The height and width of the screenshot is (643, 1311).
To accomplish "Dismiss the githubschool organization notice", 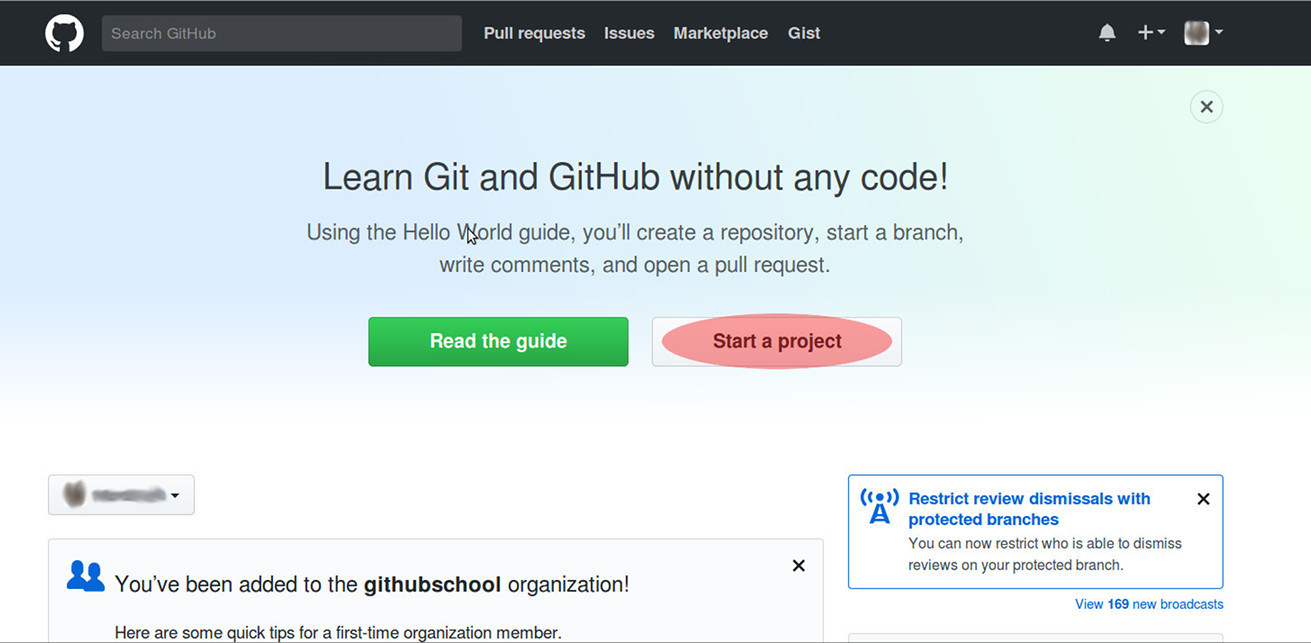I will [x=798, y=565].
